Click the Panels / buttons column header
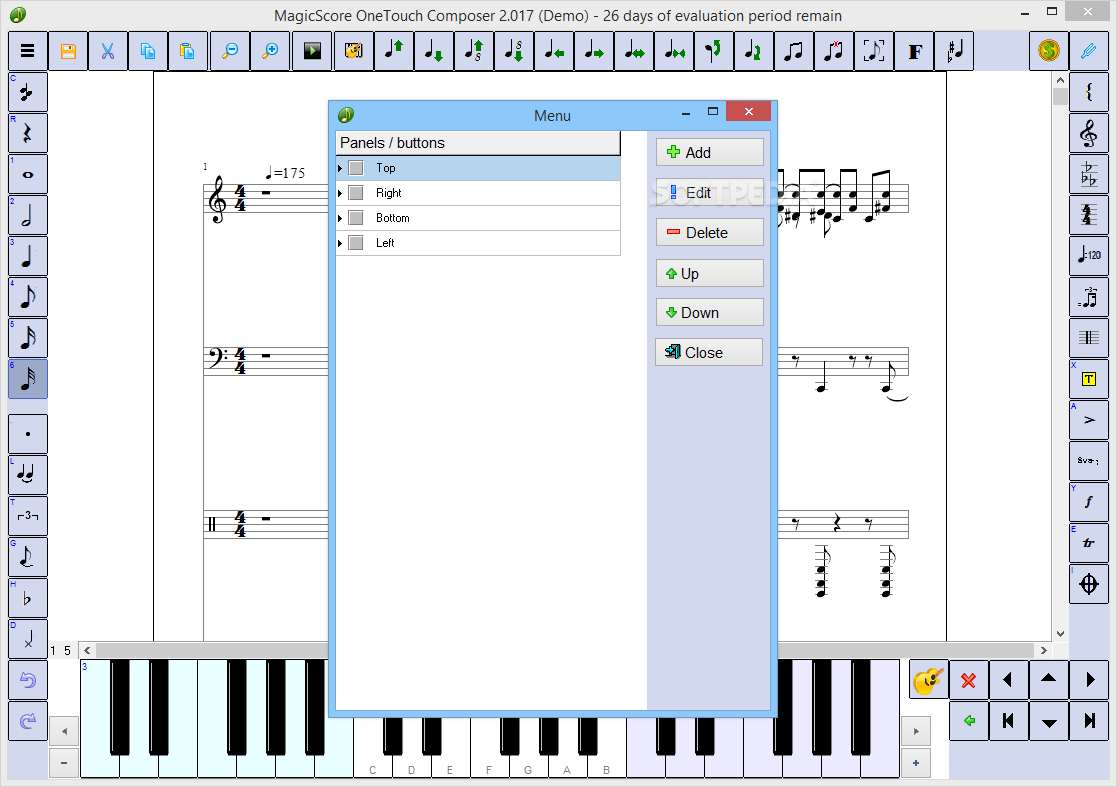This screenshot has width=1117, height=787. click(478, 143)
